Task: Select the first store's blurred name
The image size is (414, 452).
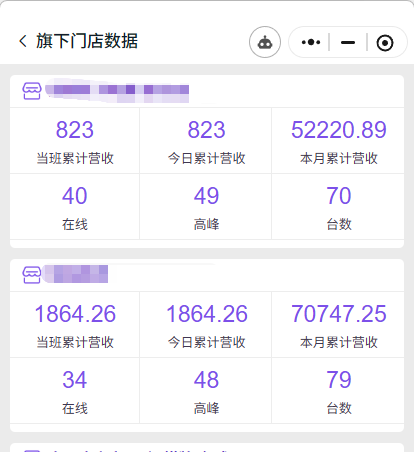Action: click(x=117, y=90)
